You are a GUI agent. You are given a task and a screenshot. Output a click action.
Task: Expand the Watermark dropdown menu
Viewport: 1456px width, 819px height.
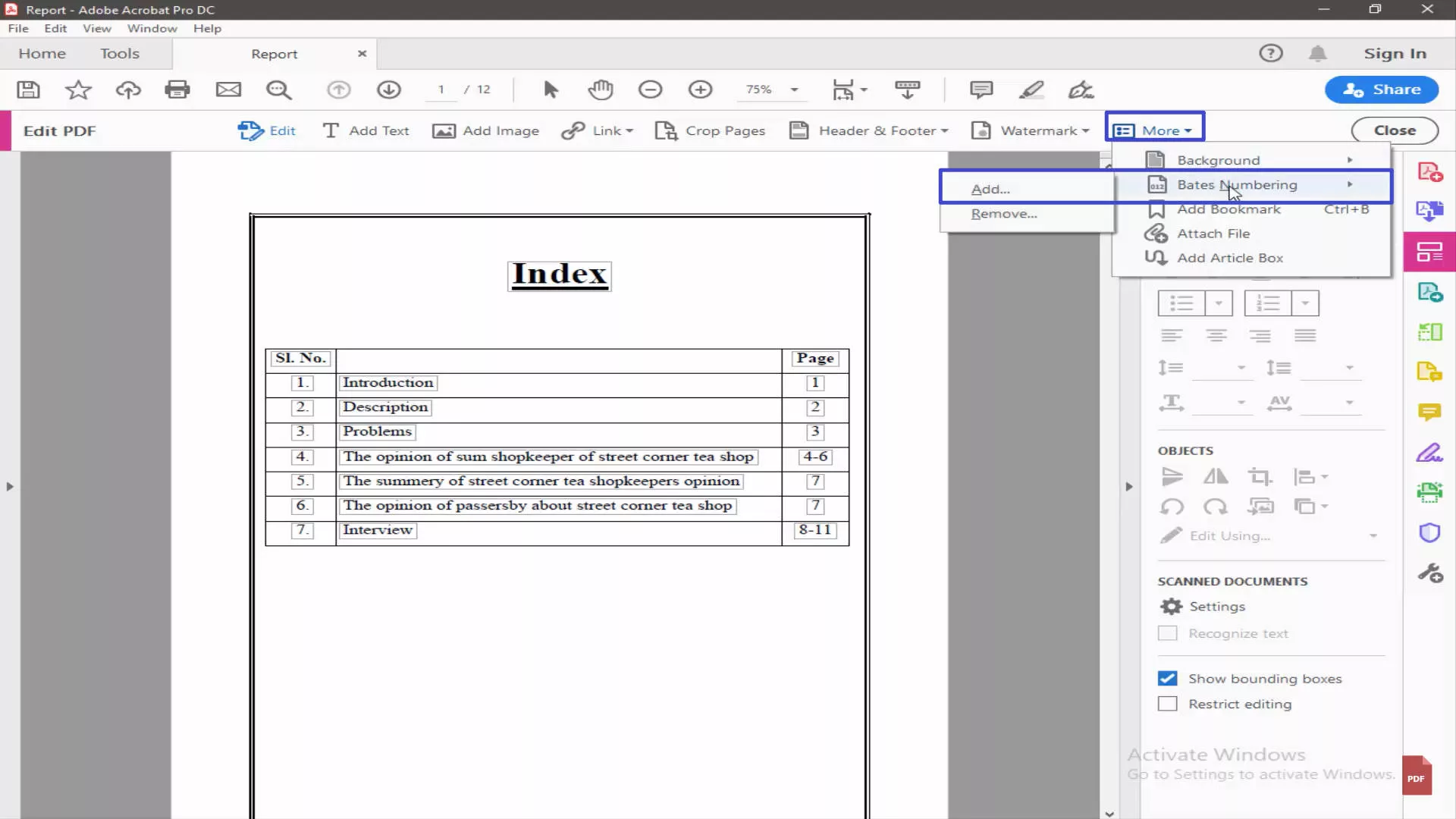coord(1040,130)
